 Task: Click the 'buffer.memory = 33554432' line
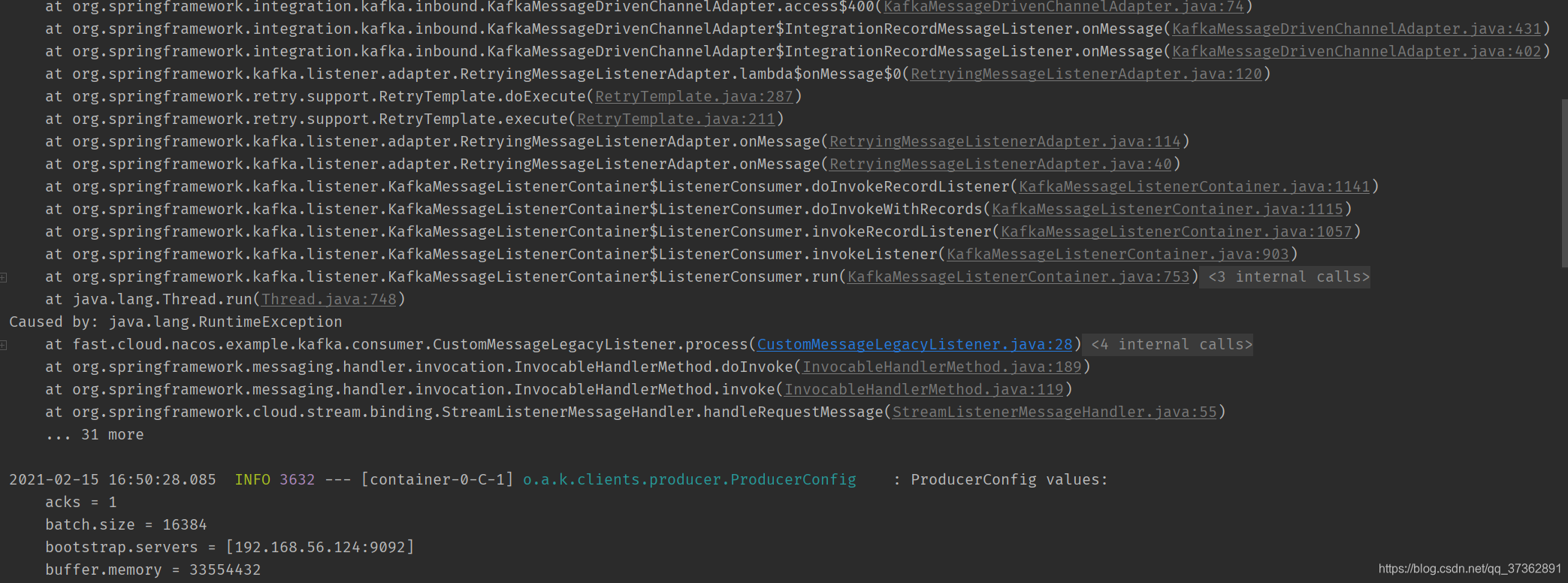[153, 570]
